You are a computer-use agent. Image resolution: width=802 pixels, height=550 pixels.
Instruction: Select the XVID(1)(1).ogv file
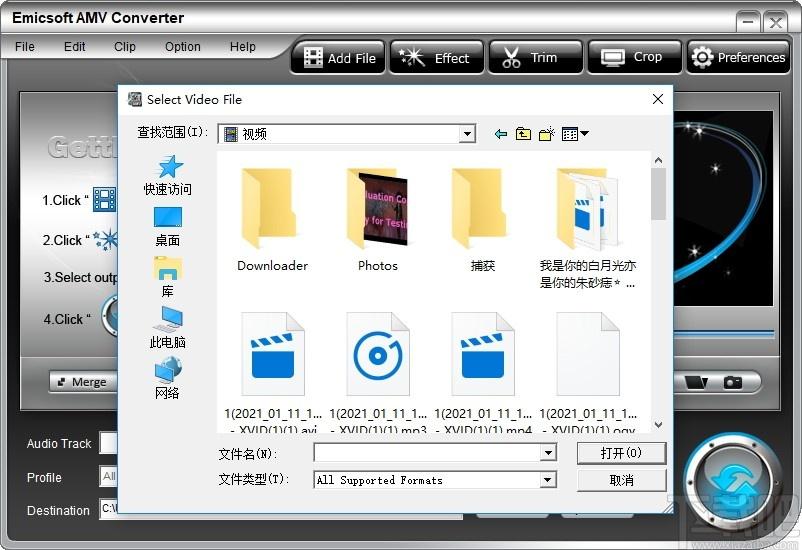(588, 372)
